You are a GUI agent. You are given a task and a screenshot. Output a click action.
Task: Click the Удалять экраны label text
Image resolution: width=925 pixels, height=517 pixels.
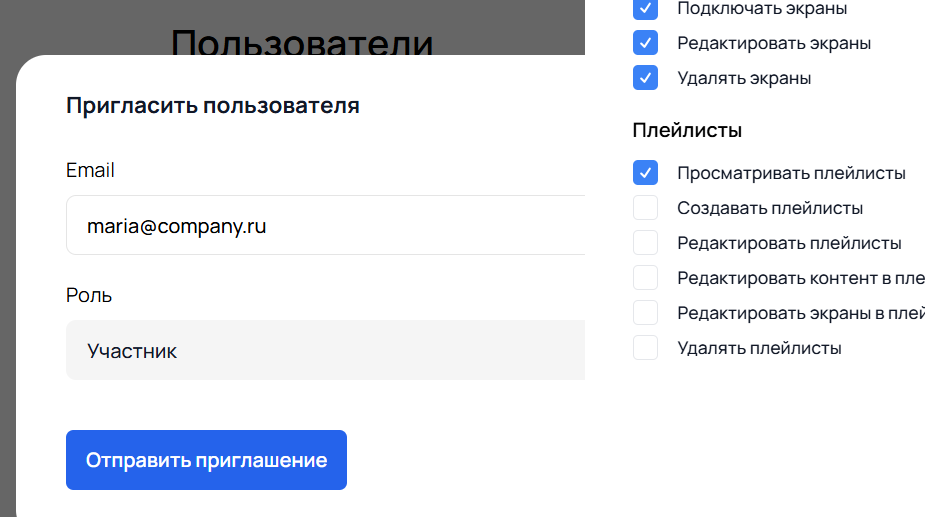(x=744, y=78)
